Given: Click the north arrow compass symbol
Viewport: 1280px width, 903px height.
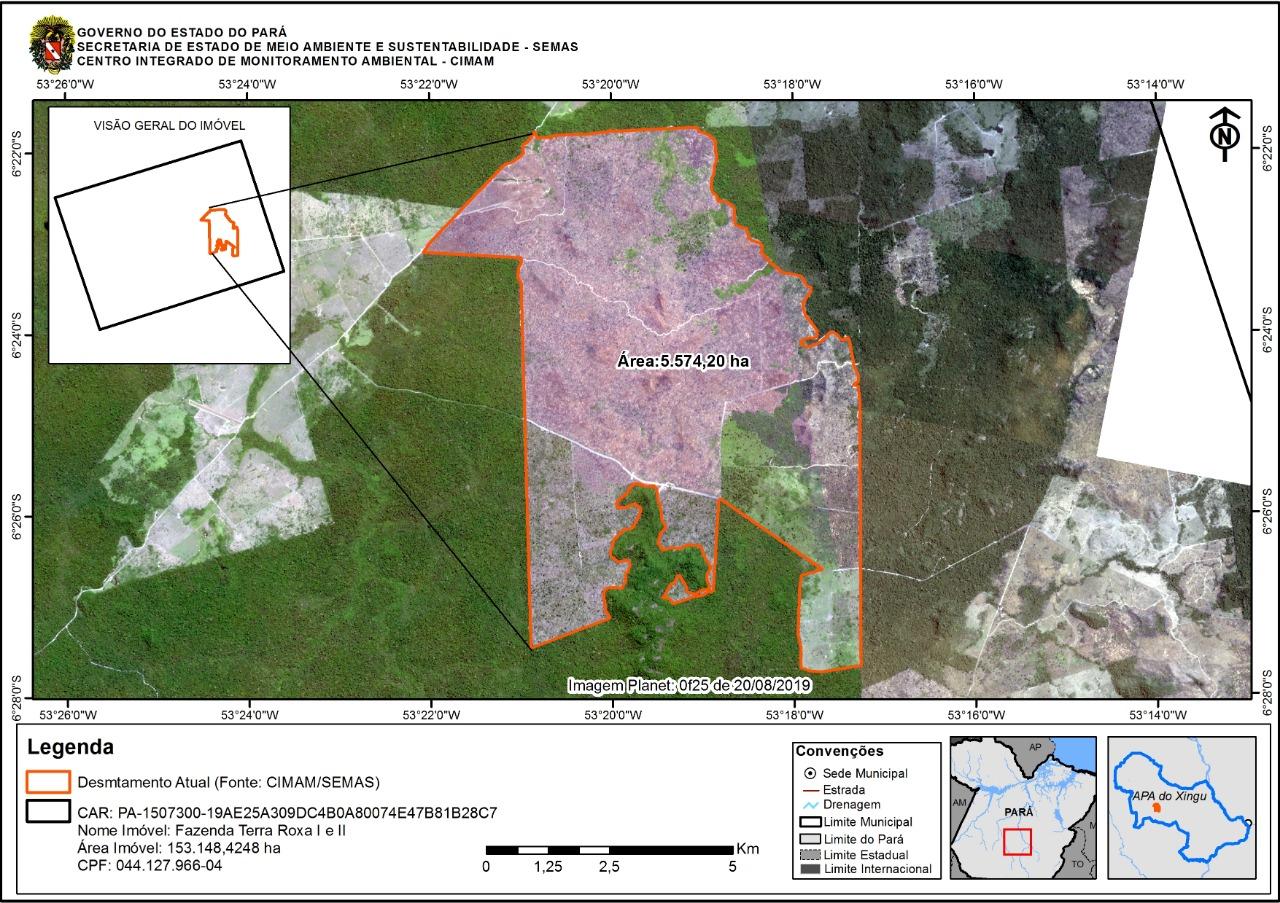Looking at the screenshot, I should 1223,134.
